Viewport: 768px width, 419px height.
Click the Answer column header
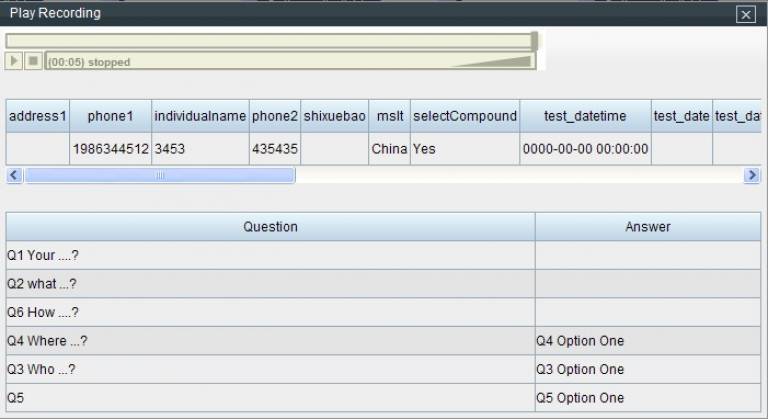647,227
